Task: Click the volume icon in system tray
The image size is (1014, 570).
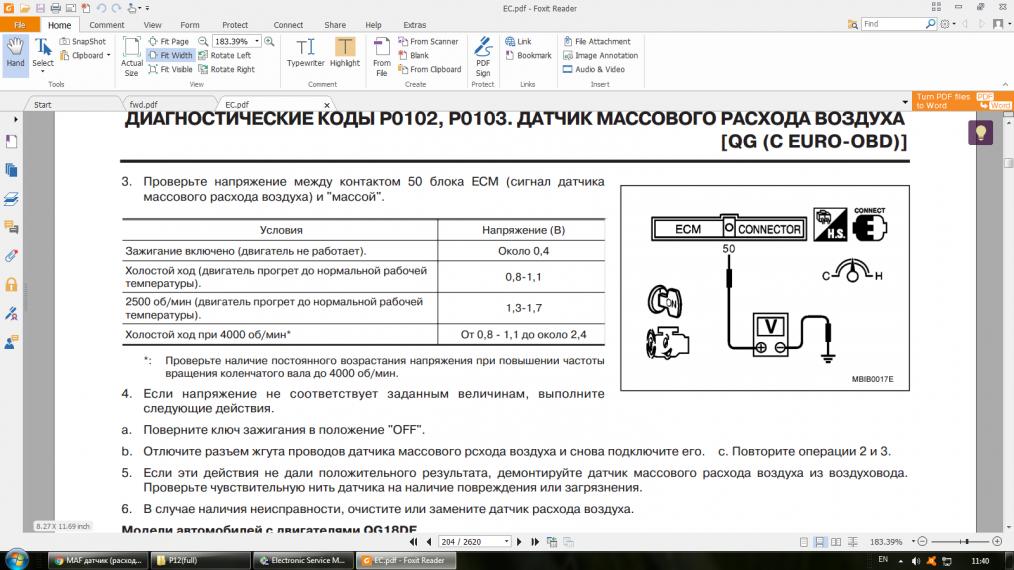Action: 916,561
